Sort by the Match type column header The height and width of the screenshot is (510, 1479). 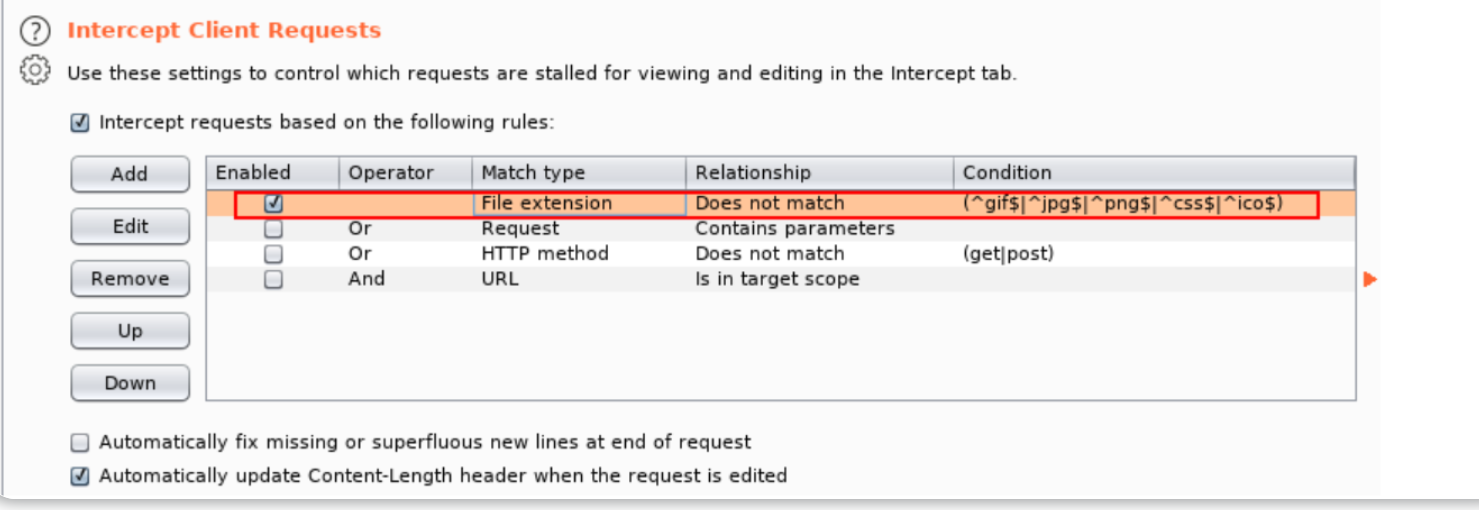click(533, 173)
